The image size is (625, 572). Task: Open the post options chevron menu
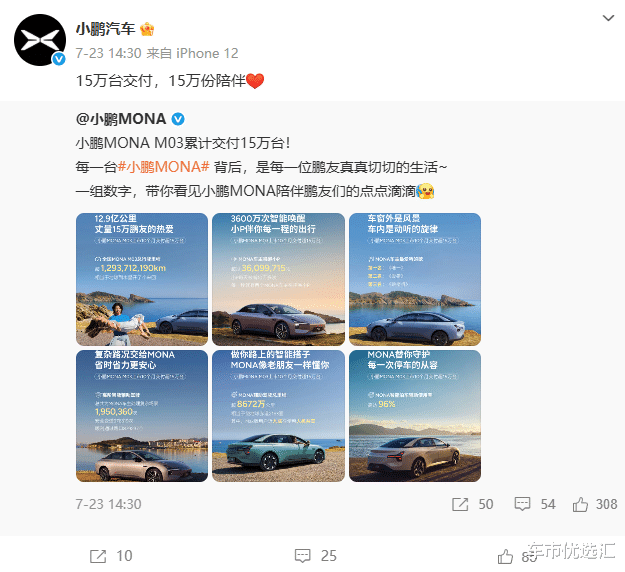(x=608, y=18)
